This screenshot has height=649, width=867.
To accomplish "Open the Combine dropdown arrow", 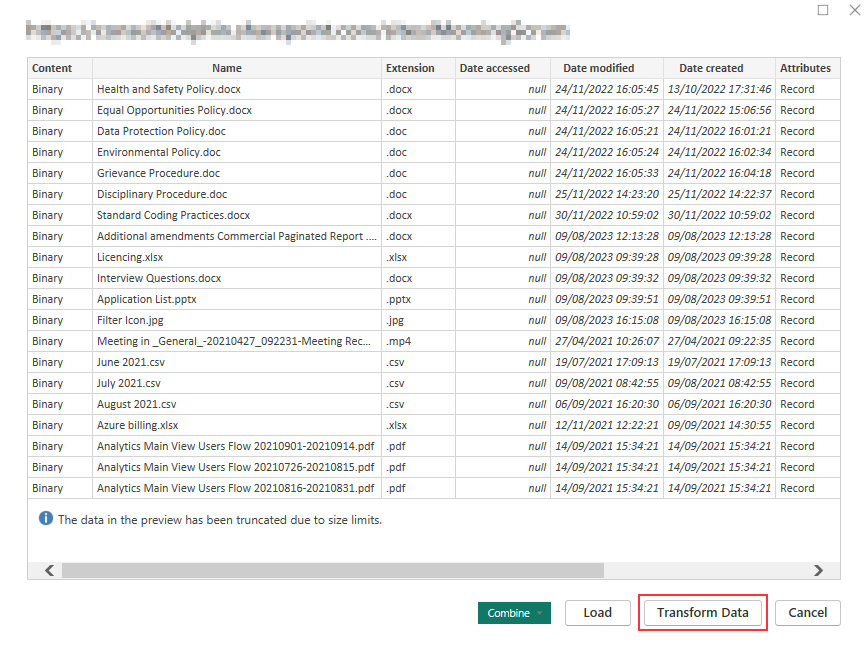I will 541,613.
